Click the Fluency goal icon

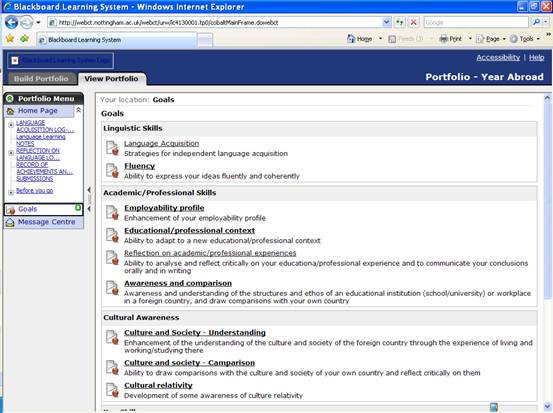[x=113, y=170]
